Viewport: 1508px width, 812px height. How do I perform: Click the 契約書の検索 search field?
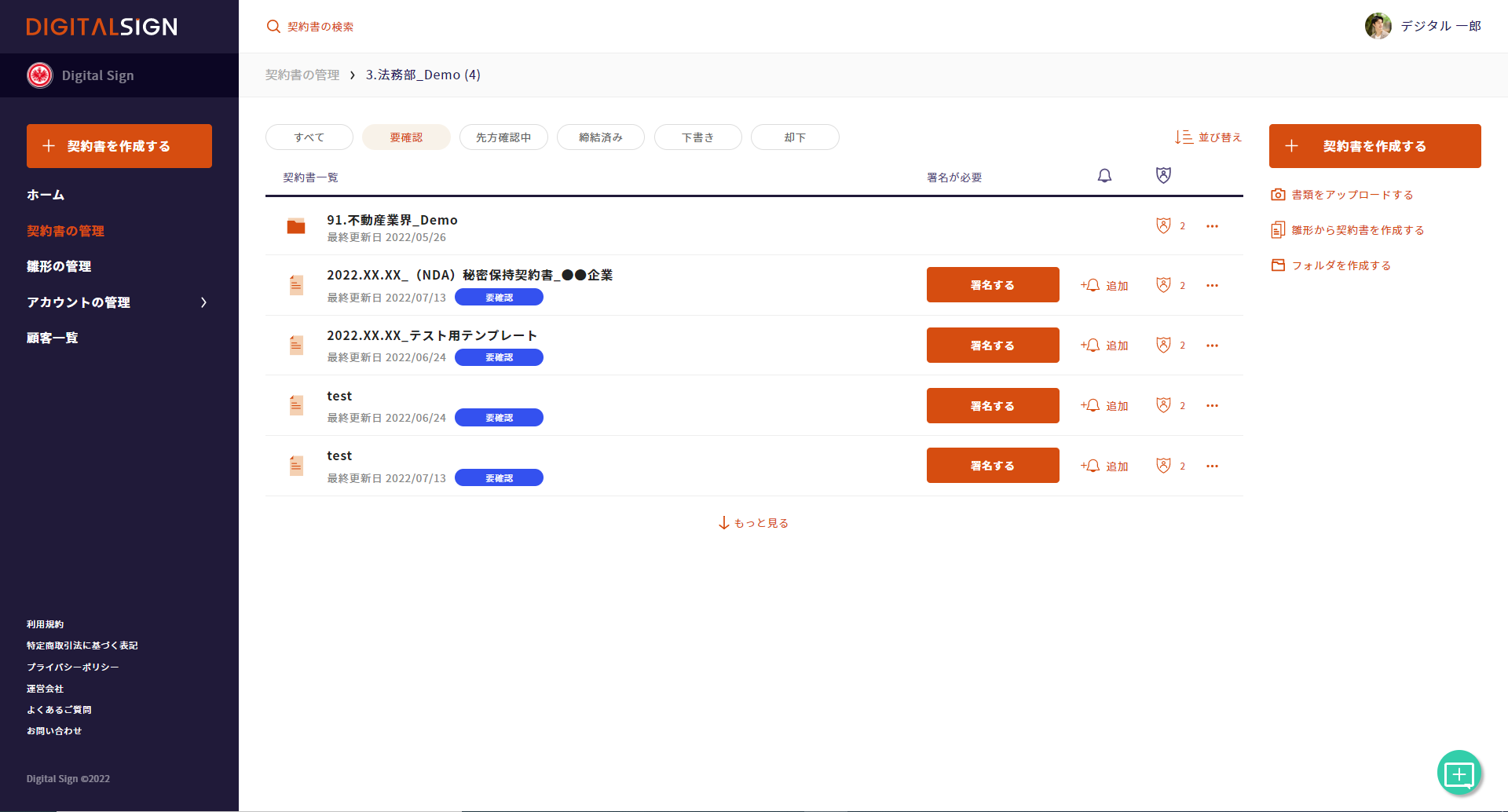(320, 27)
